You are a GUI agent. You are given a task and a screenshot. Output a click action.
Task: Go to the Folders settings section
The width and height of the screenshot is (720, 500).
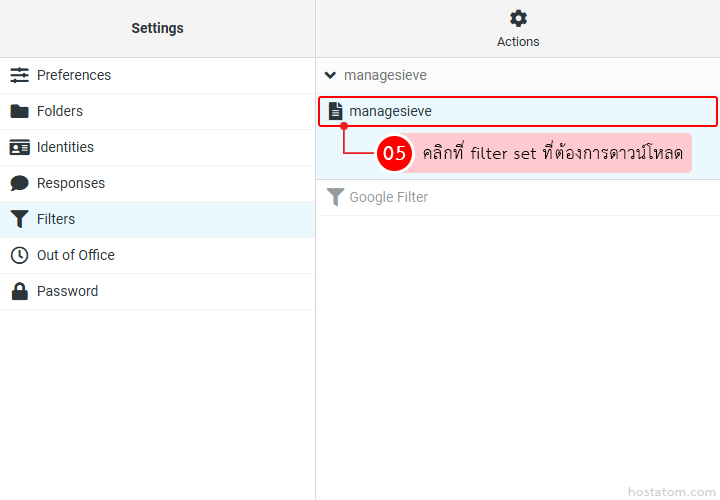(x=60, y=111)
